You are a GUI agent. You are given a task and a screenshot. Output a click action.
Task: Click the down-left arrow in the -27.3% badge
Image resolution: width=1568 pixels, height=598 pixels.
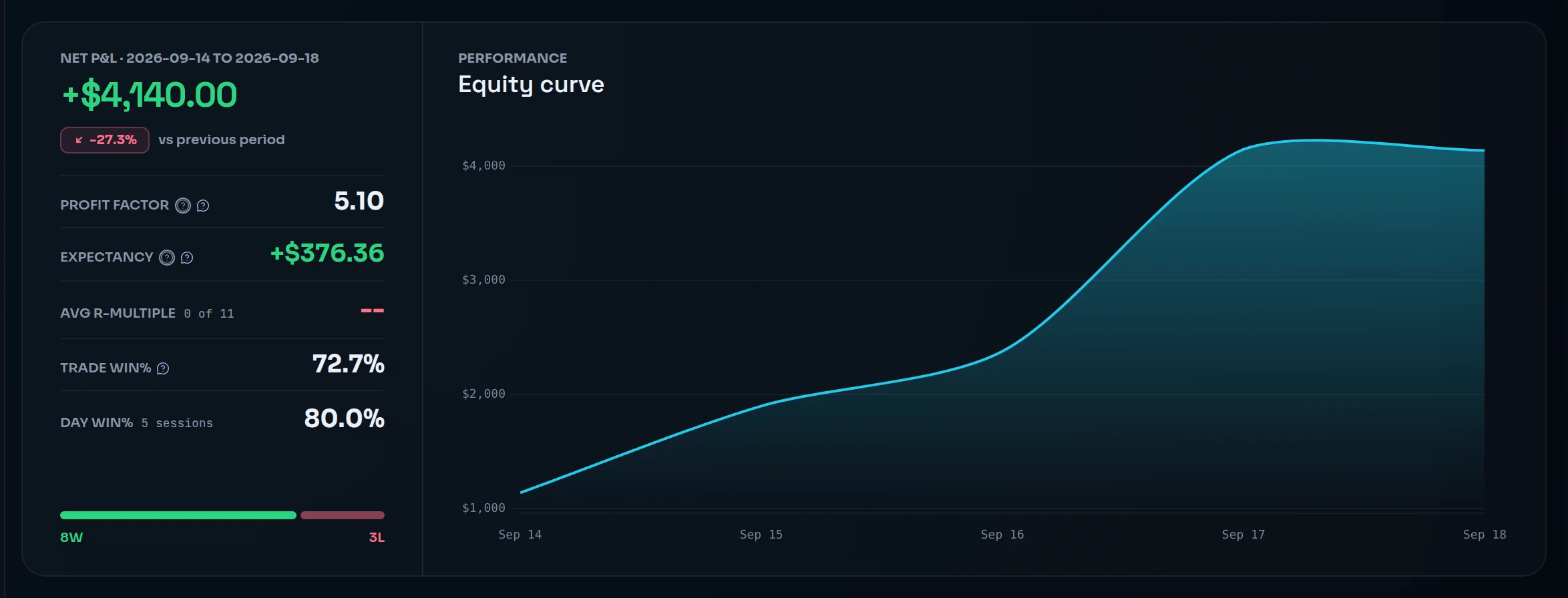click(x=79, y=140)
